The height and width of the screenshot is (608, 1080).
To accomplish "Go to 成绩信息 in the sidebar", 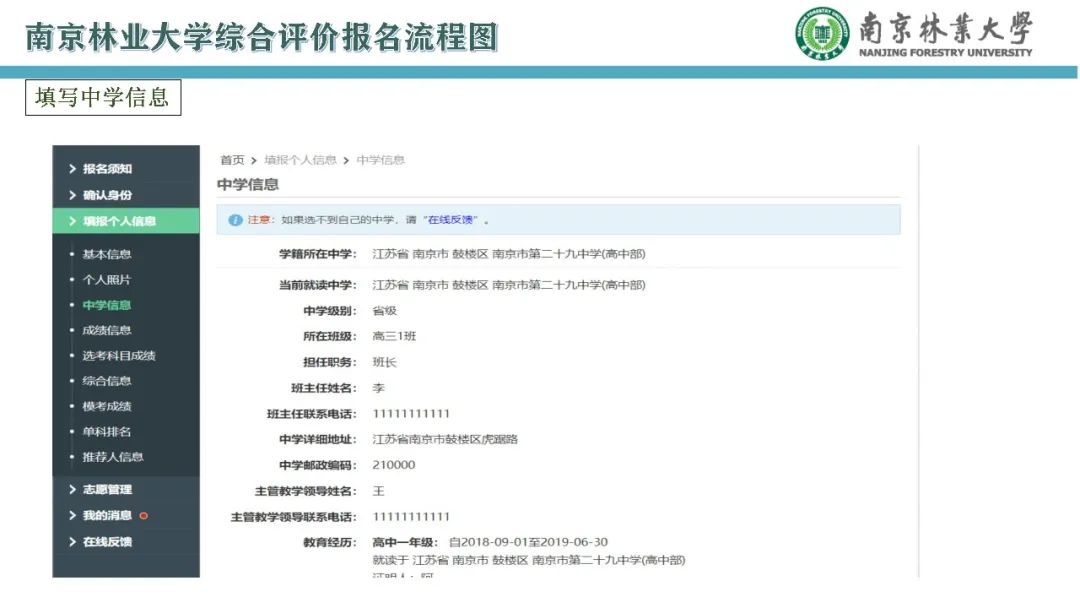I will [107, 330].
